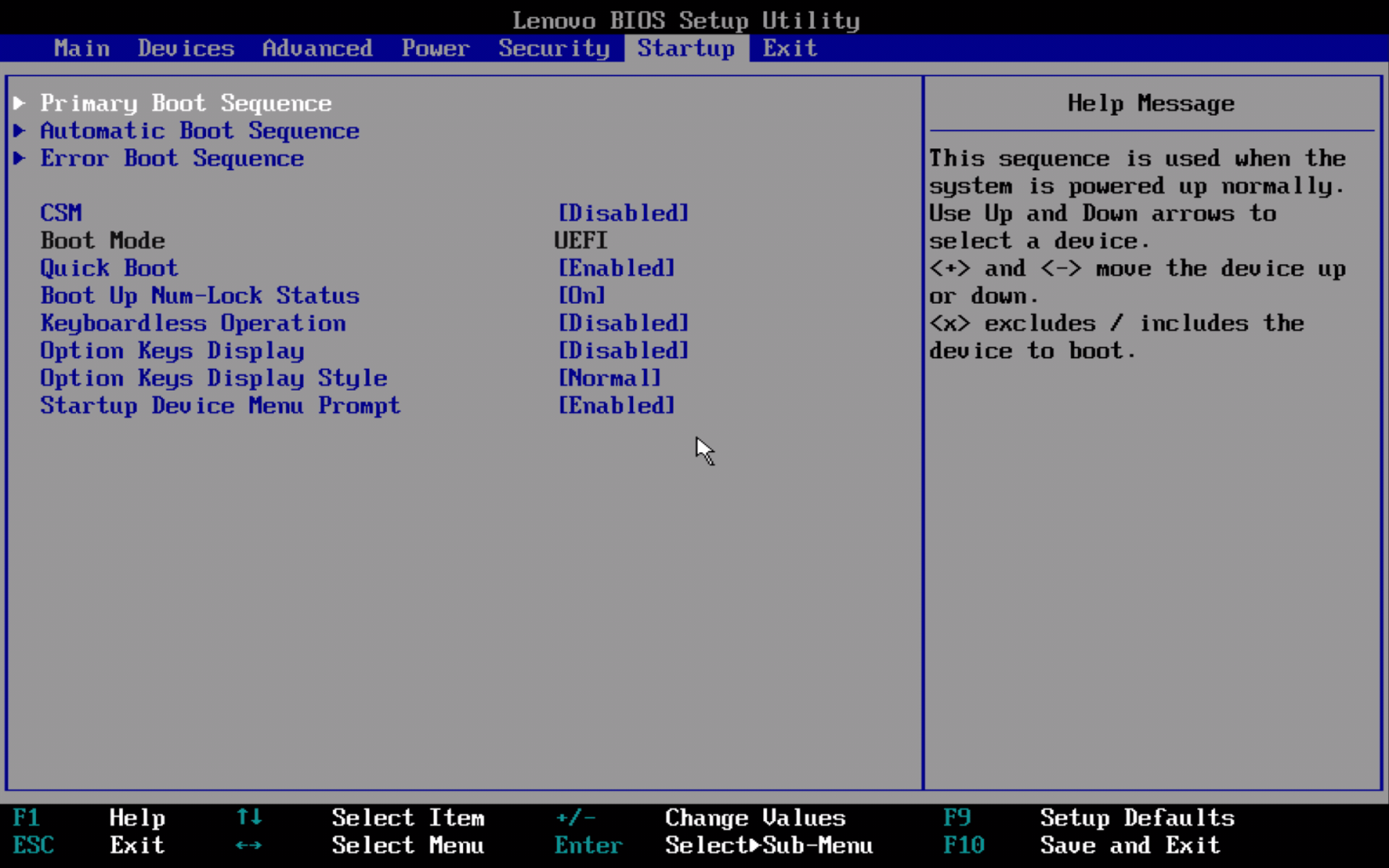Expand the Automatic Boot Sequence submenu
The height and width of the screenshot is (868, 1389).
pos(199,131)
